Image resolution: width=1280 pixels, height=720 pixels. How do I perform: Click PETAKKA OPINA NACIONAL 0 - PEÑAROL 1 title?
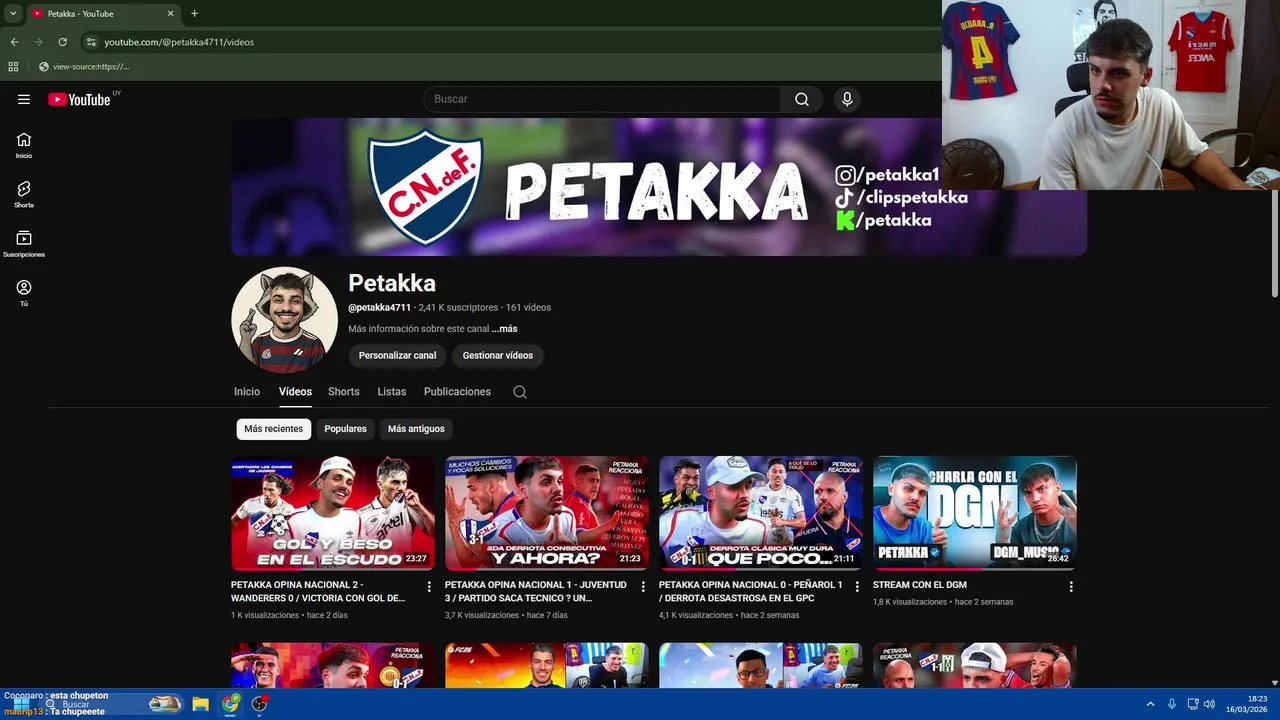click(751, 591)
